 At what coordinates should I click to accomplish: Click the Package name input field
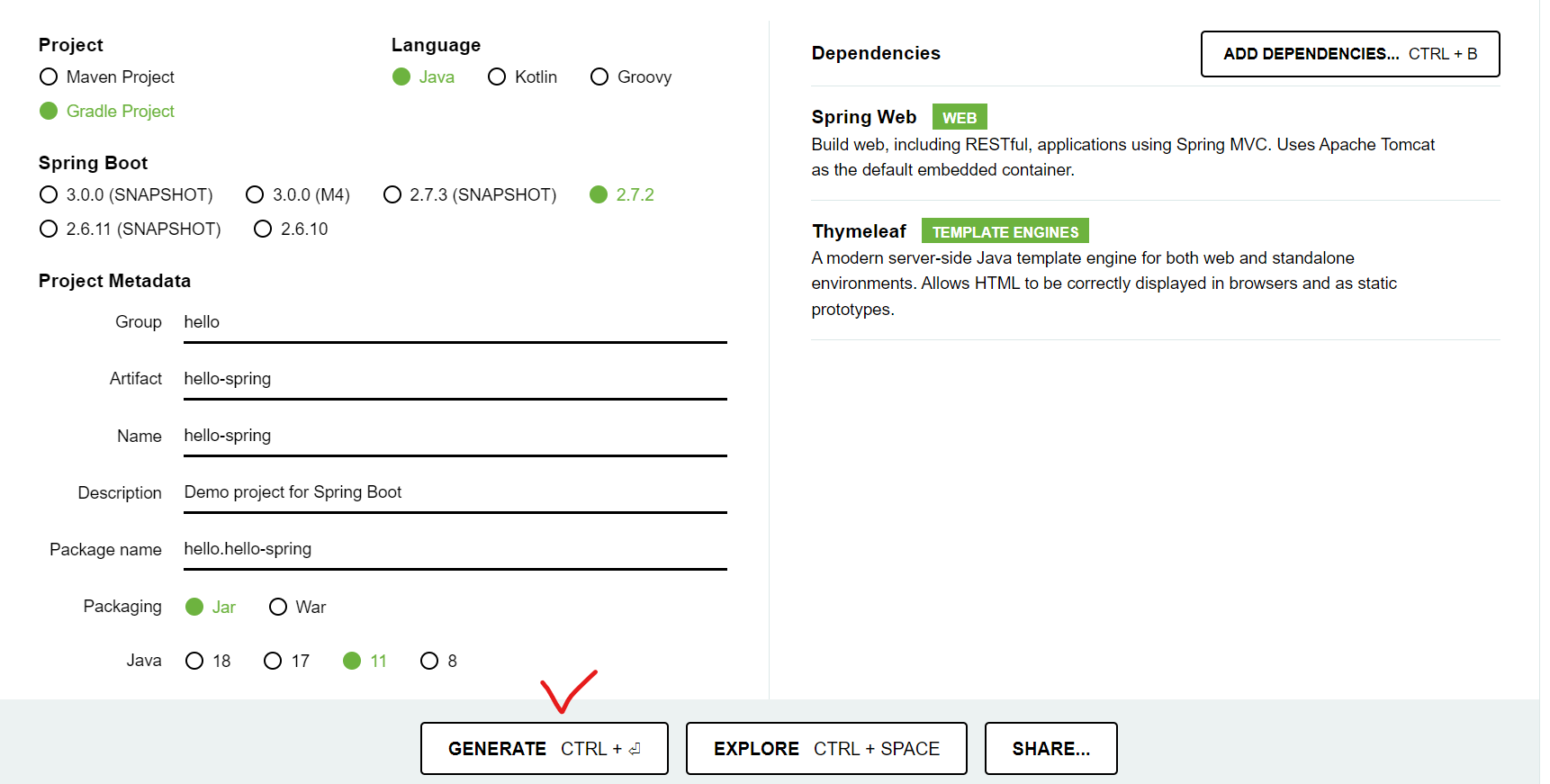(455, 549)
